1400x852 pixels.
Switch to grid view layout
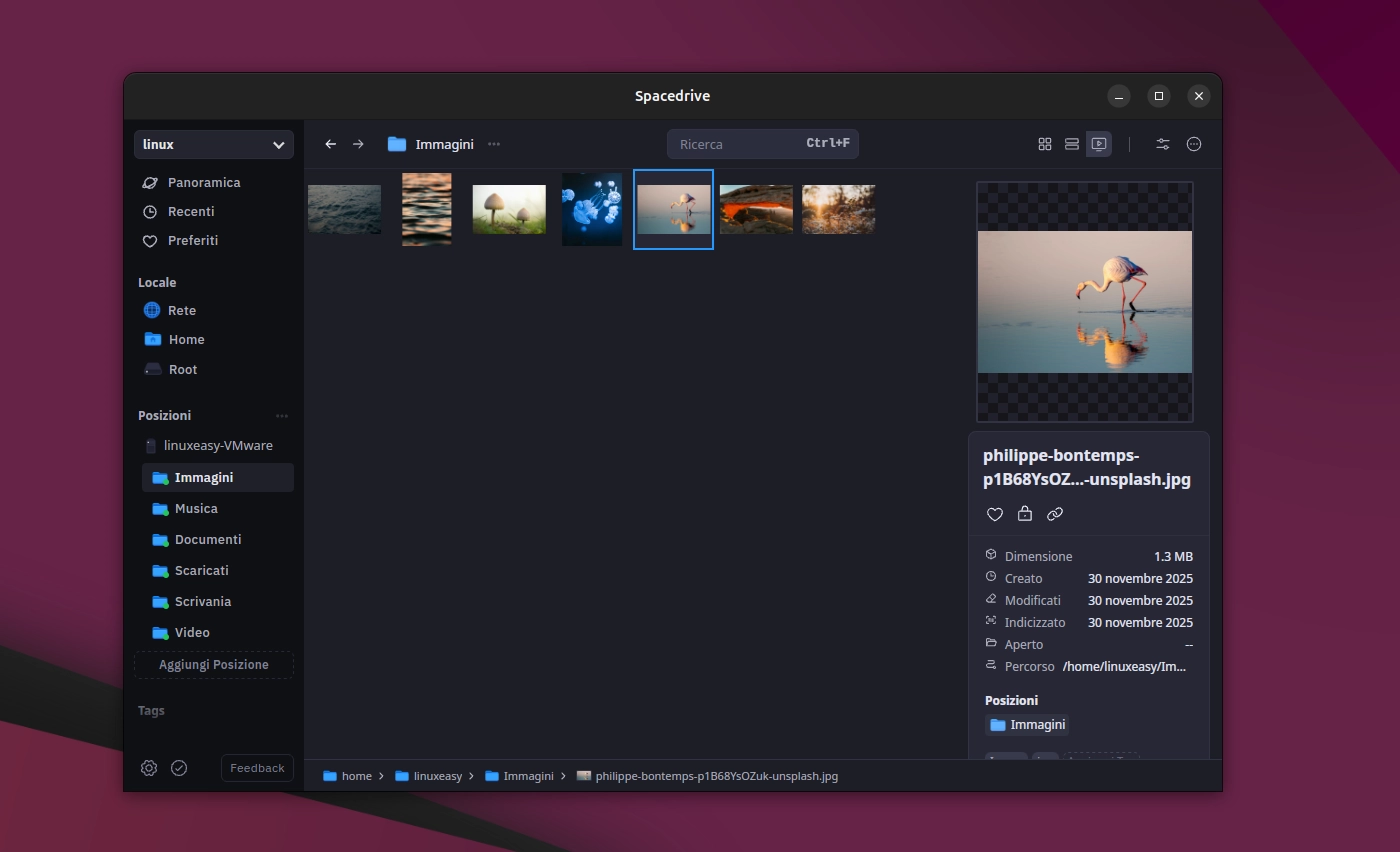tap(1045, 144)
